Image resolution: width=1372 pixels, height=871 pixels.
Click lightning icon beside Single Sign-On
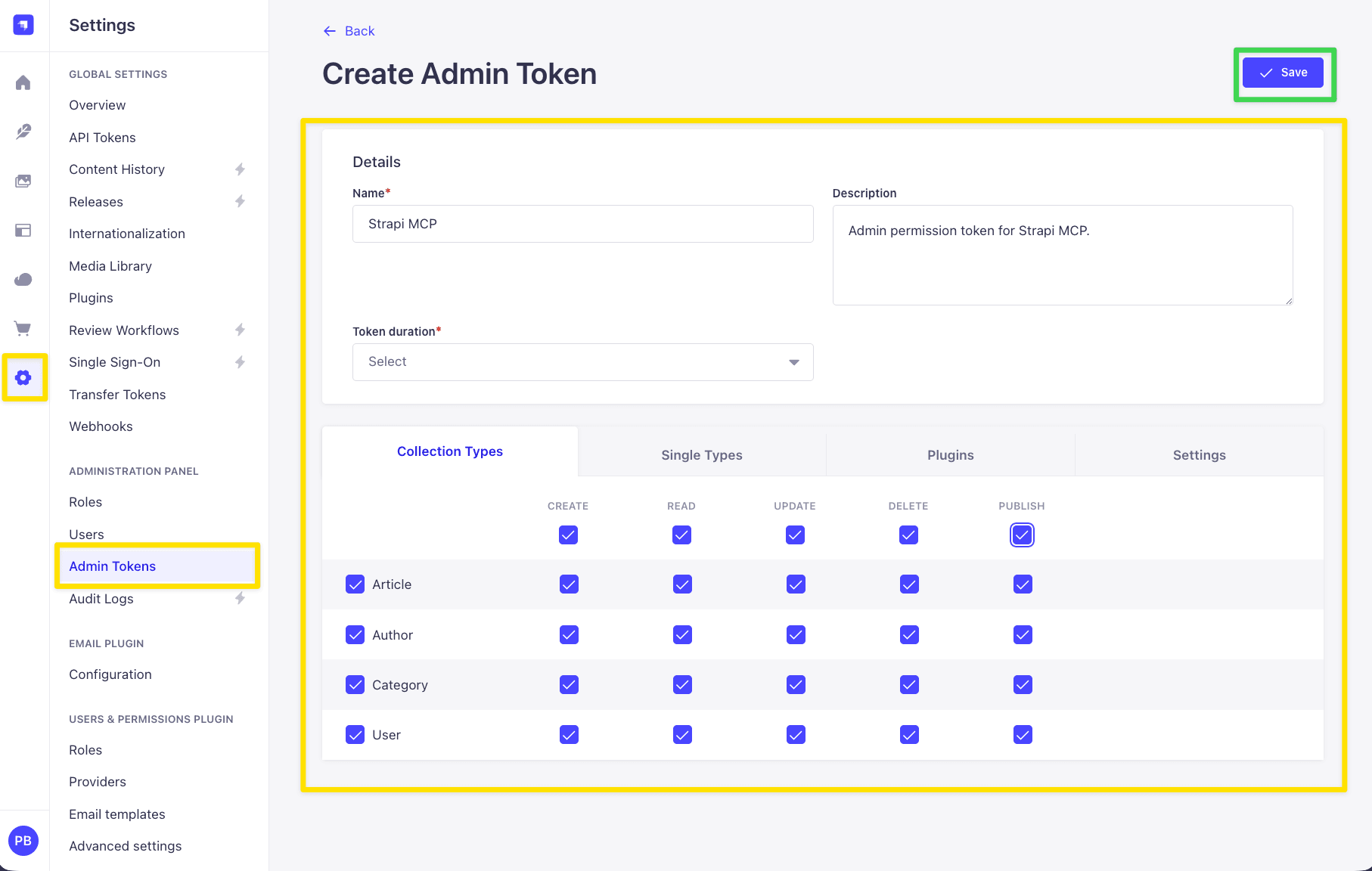[x=240, y=362]
